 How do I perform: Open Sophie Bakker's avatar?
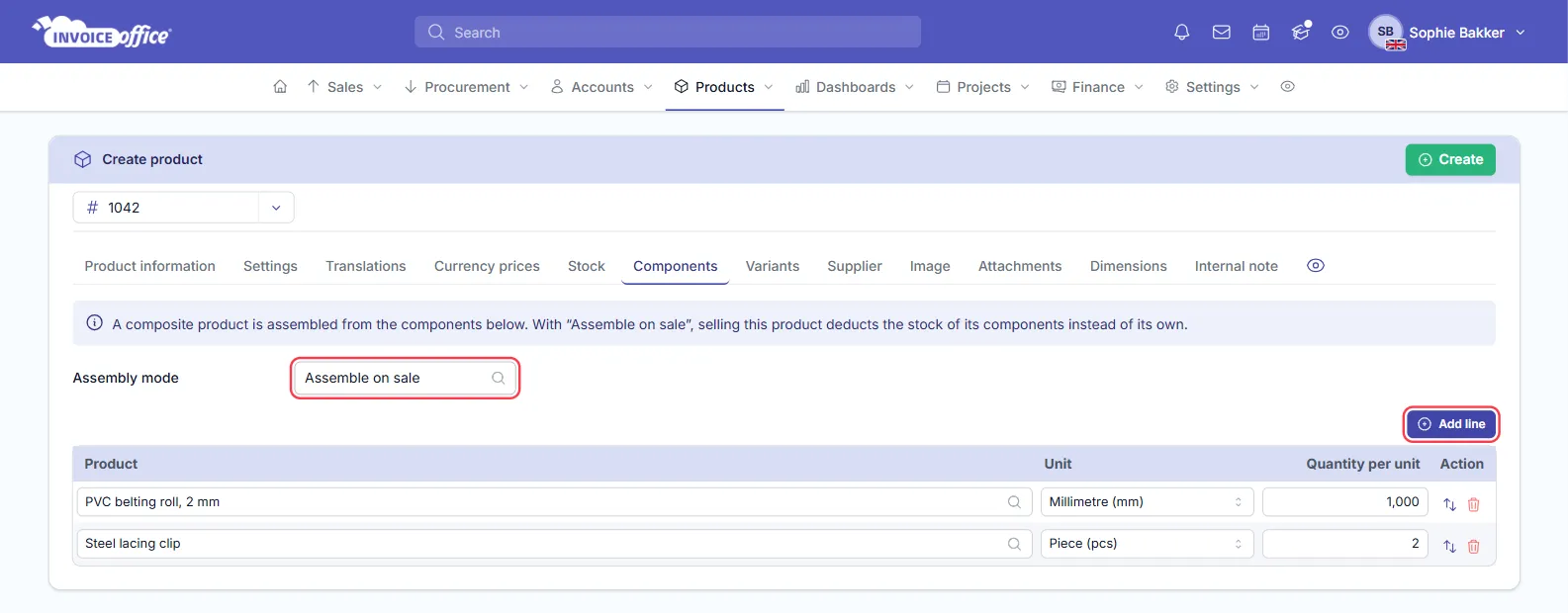click(1386, 33)
